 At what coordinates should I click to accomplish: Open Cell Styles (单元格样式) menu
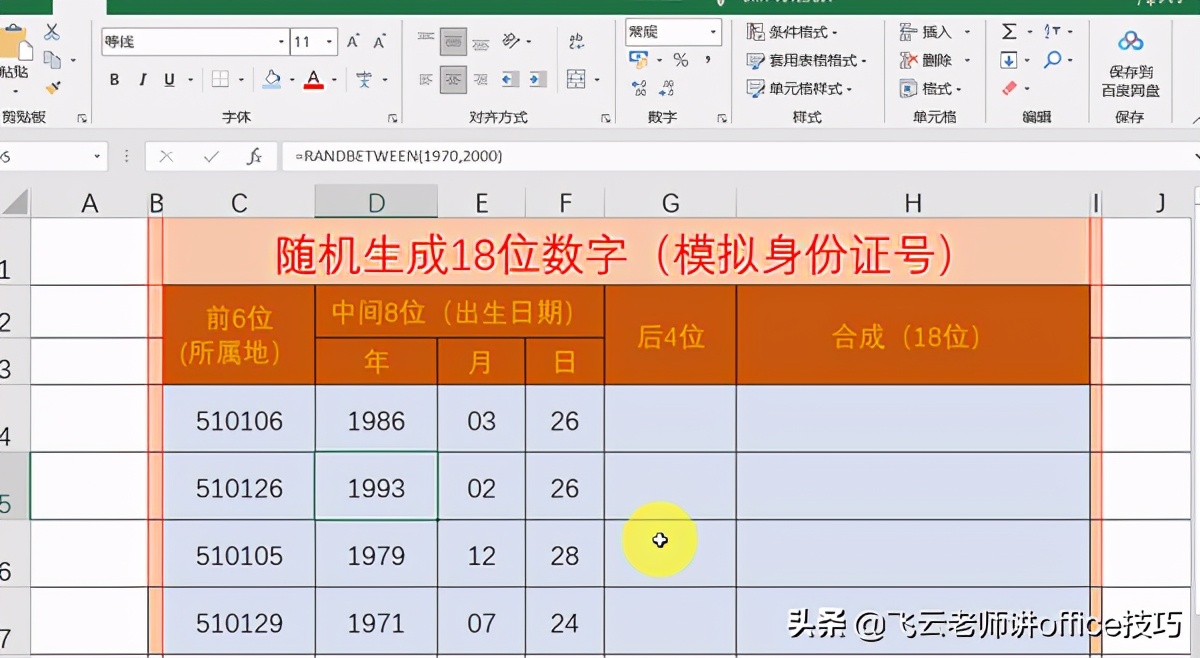coord(799,89)
